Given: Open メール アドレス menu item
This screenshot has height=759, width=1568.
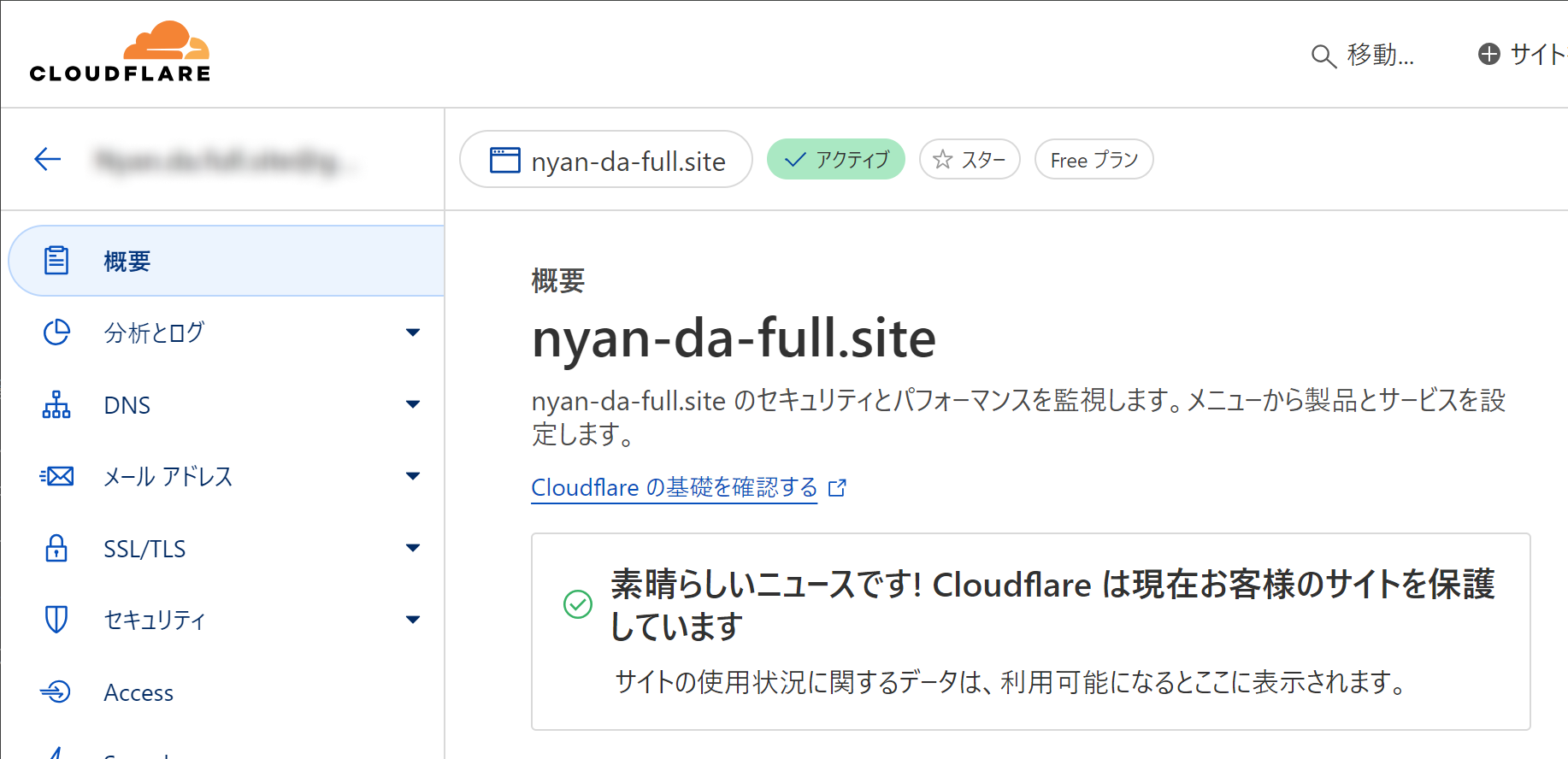Looking at the screenshot, I should click(227, 476).
